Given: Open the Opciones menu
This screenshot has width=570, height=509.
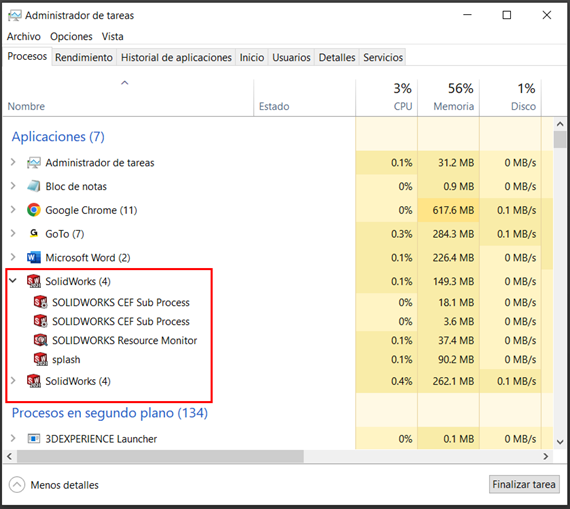Looking at the screenshot, I should pyautogui.click(x=71, y=36).
